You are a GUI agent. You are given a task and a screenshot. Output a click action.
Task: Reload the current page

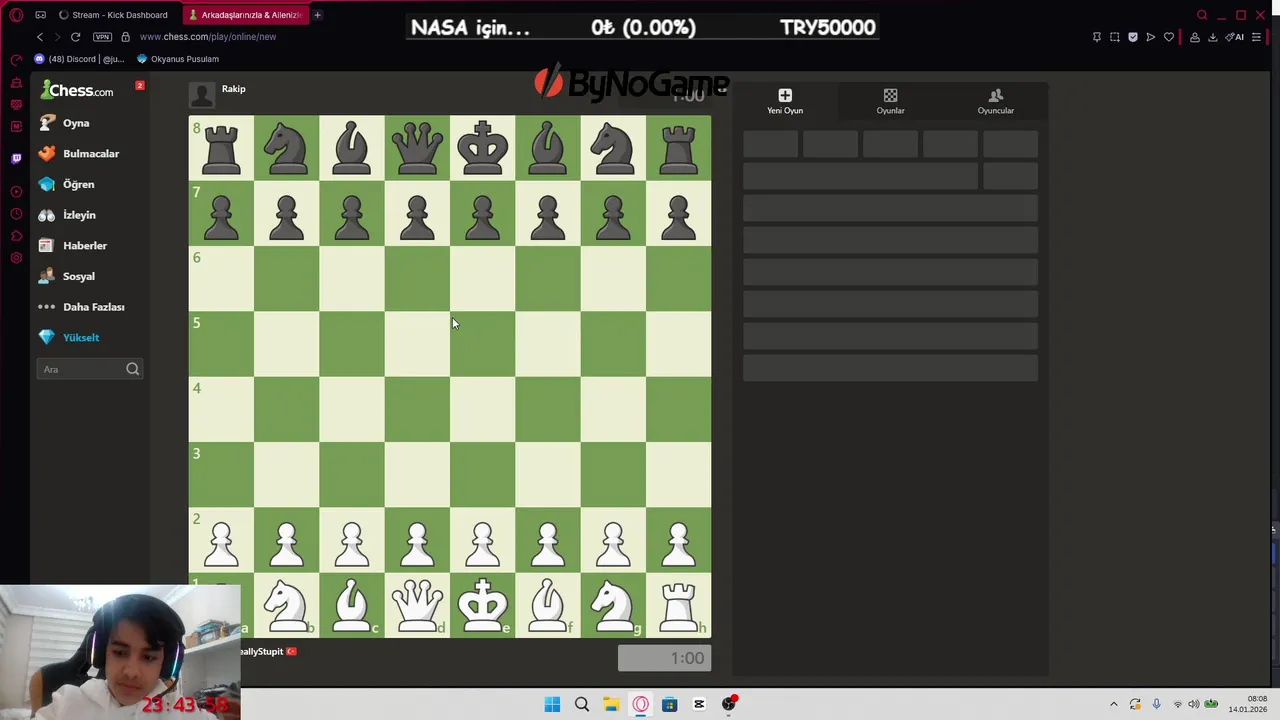pos(75,37)
